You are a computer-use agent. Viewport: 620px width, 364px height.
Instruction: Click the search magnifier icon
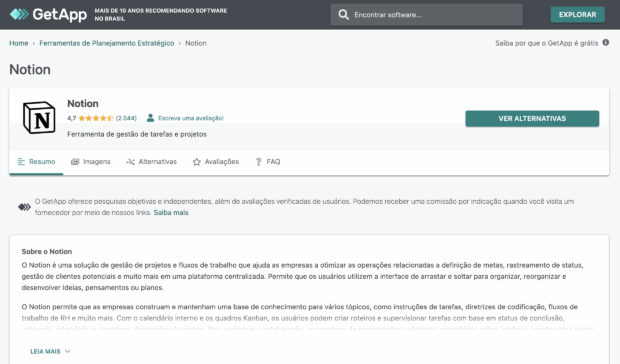point(344,15)
